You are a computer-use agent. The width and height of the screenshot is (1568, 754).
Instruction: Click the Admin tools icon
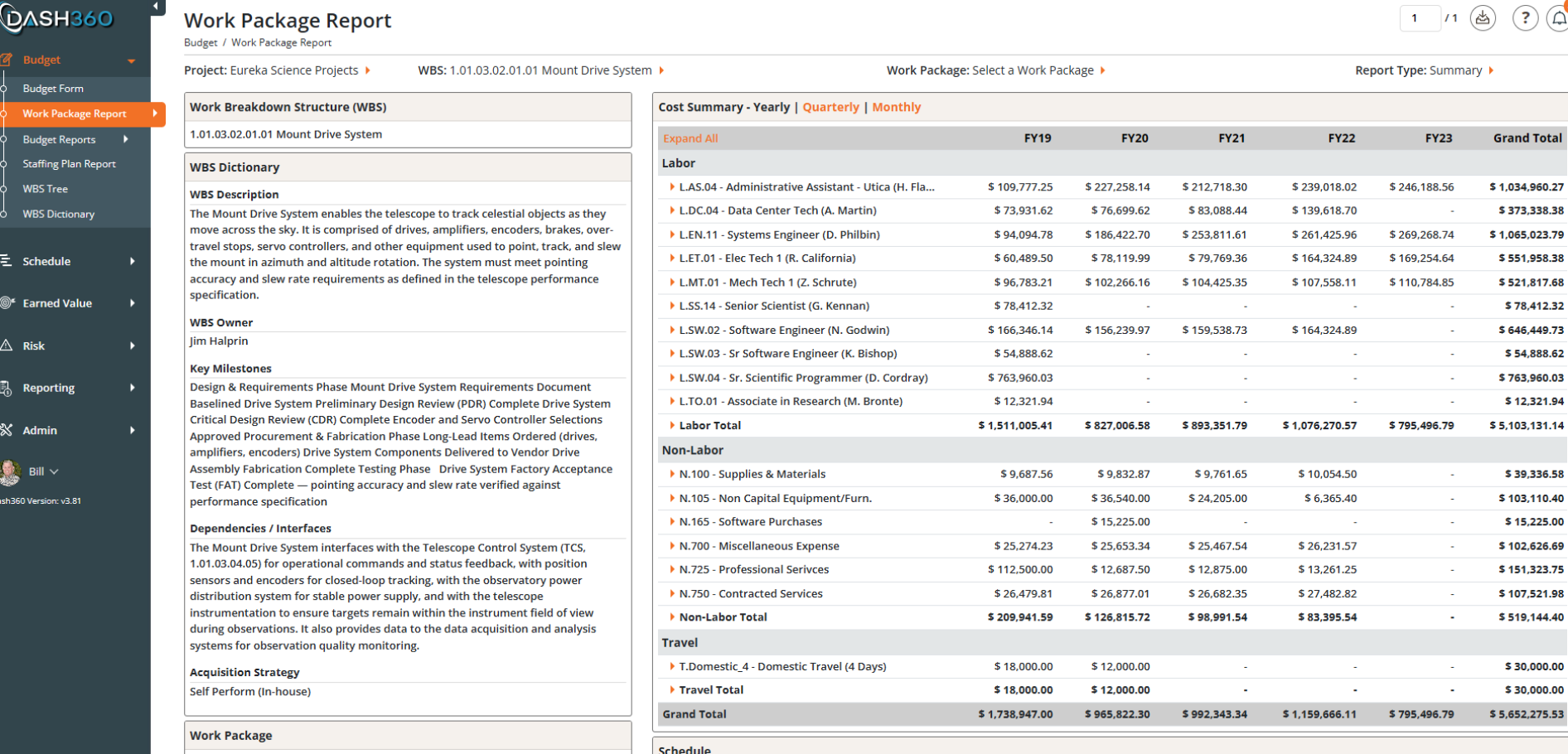[x=6, y=430]
